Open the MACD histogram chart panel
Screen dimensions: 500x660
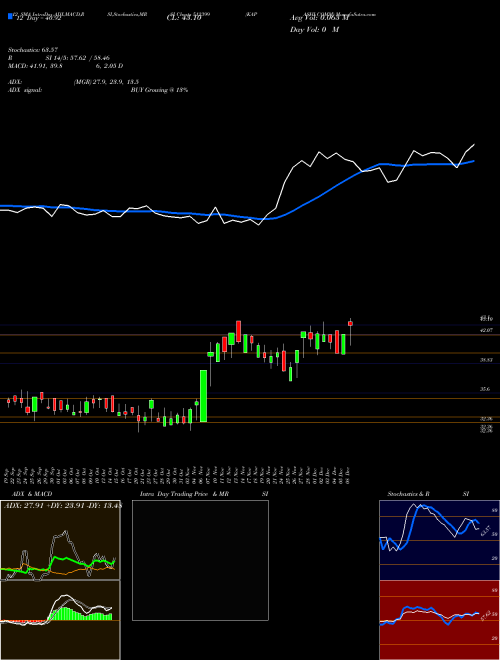pyautogui.click(x=60, y=620)
